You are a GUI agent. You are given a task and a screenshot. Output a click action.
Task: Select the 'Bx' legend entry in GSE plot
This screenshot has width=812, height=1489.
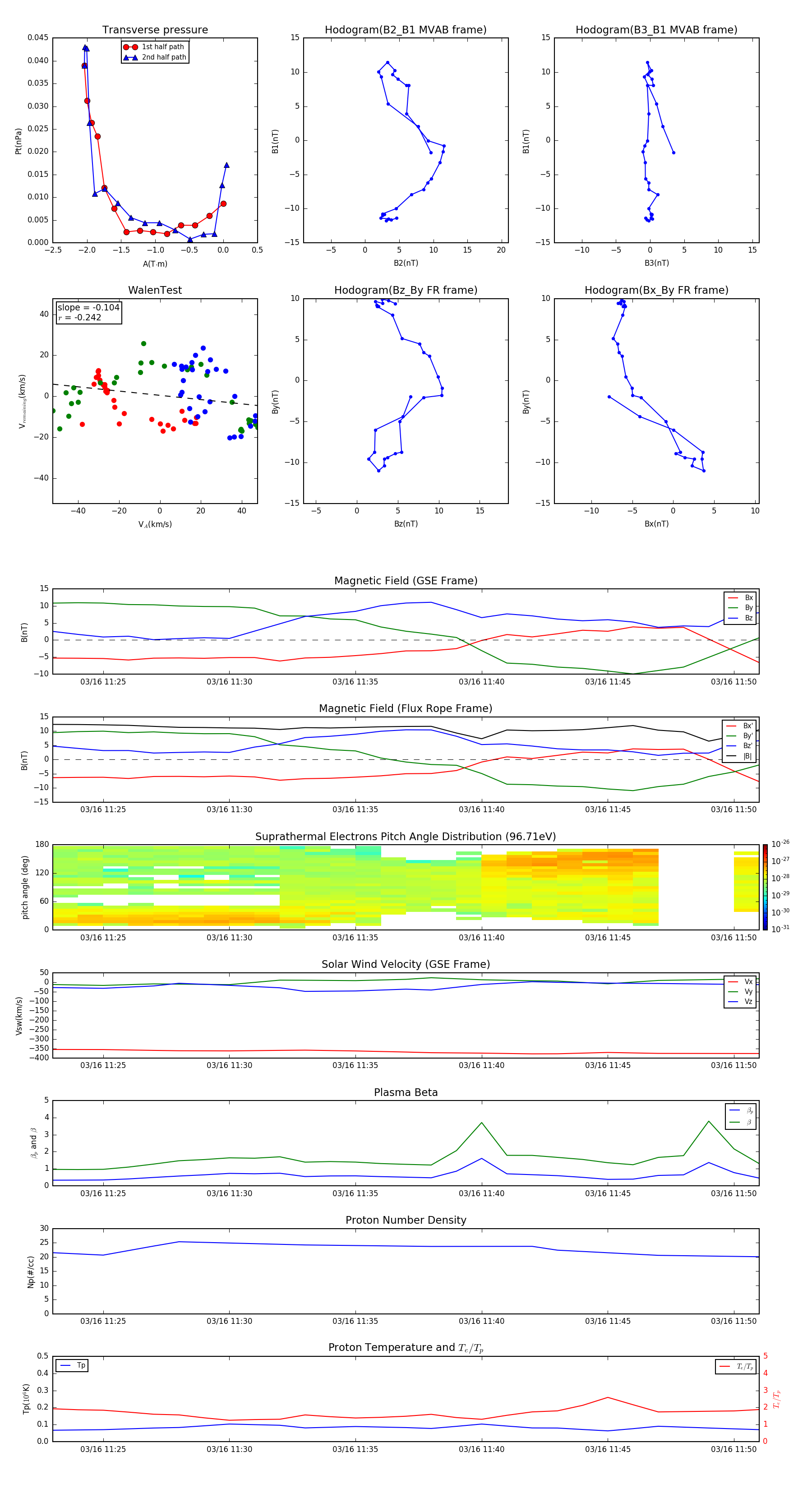coord(740,598)
